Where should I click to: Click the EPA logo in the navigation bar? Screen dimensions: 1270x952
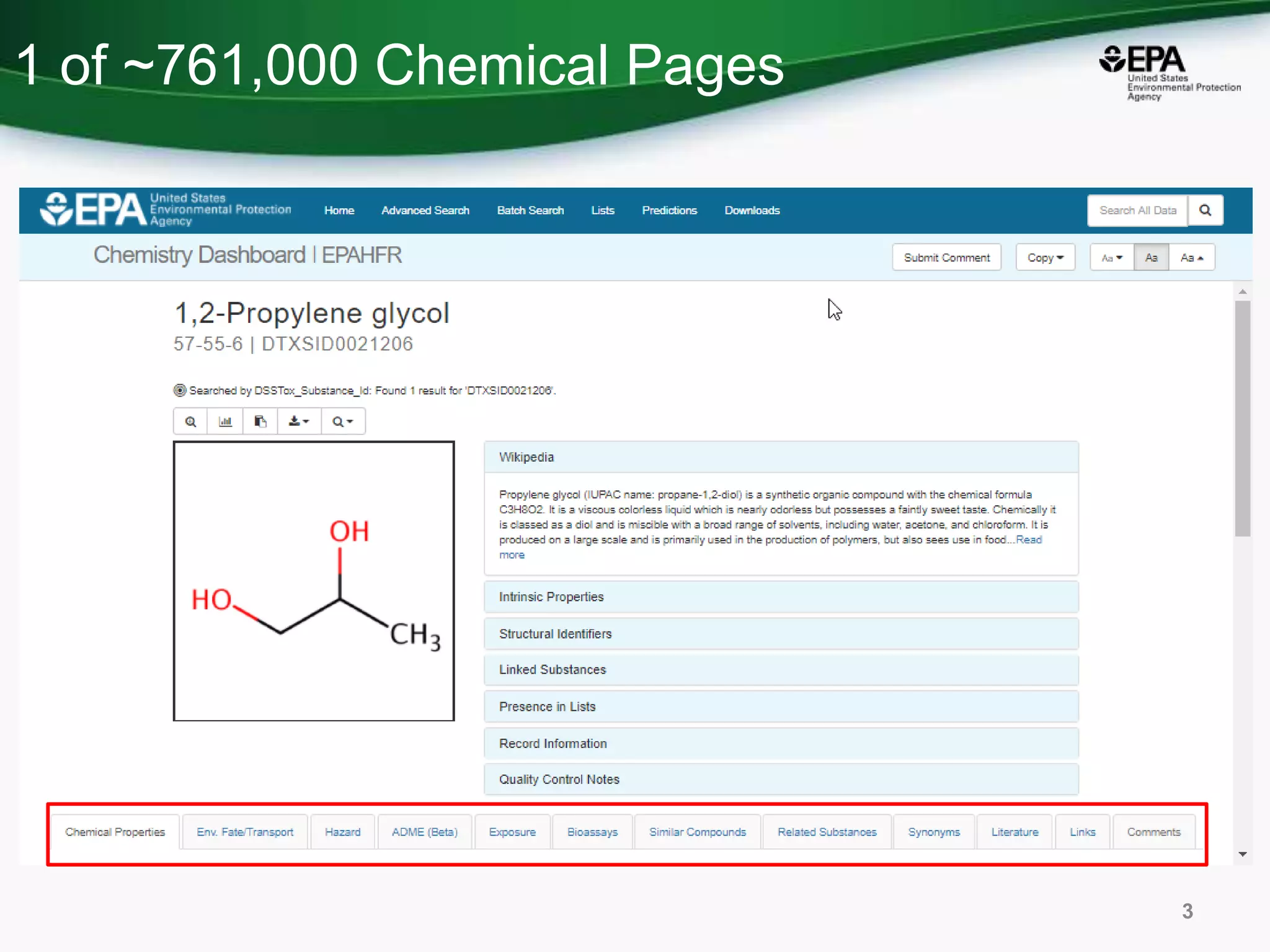(166, 209)
